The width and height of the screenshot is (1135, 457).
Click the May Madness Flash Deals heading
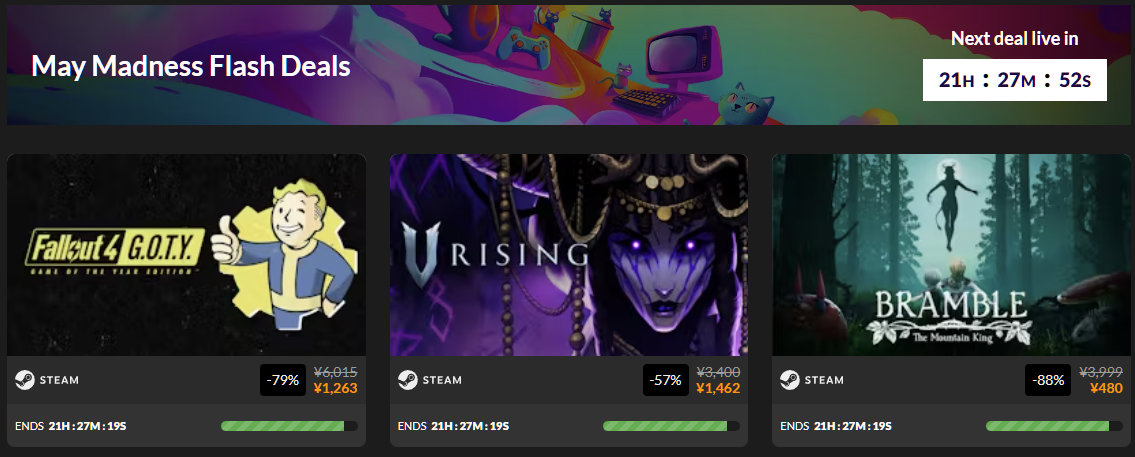click(x=191, y=67)
